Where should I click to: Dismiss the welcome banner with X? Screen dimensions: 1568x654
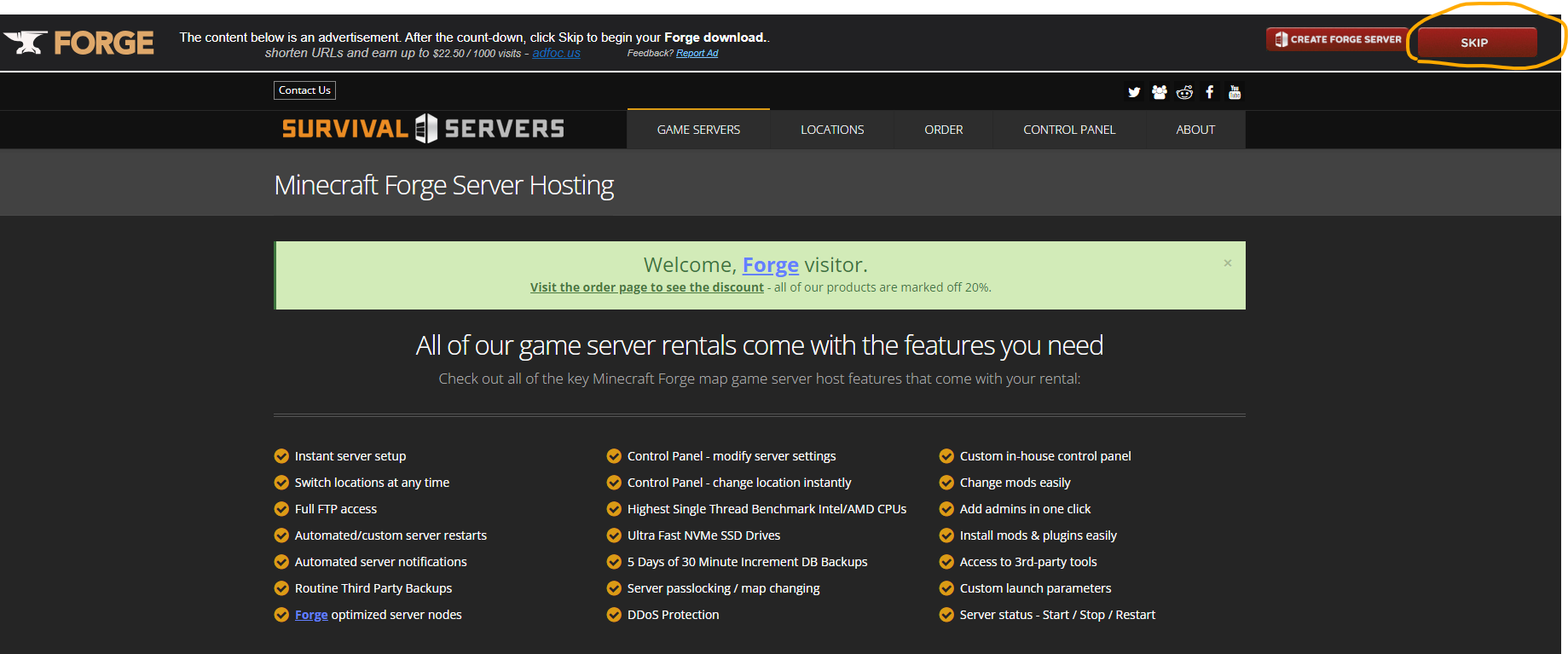coord(1228,263)
